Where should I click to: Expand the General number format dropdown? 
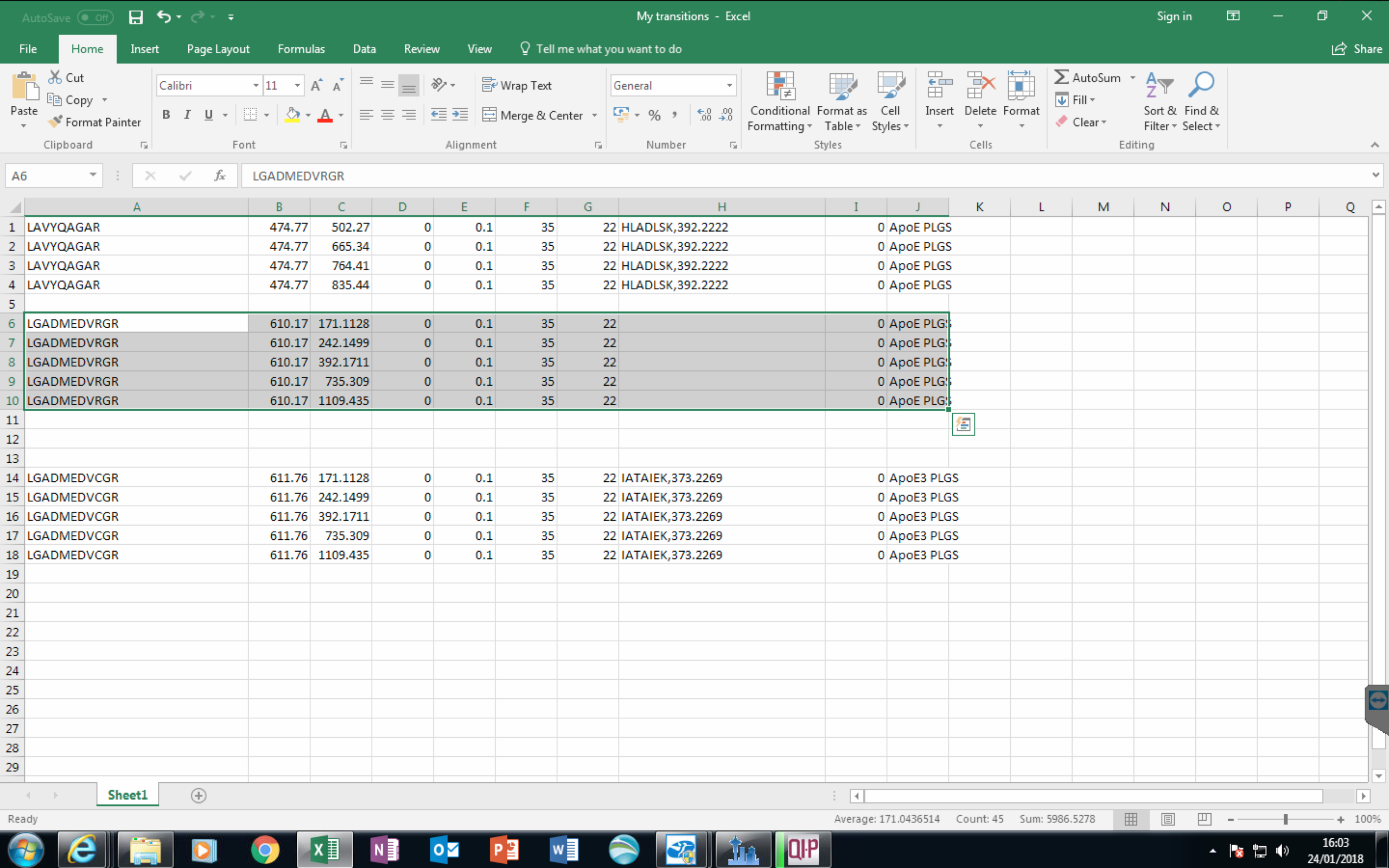pos(729,86)
